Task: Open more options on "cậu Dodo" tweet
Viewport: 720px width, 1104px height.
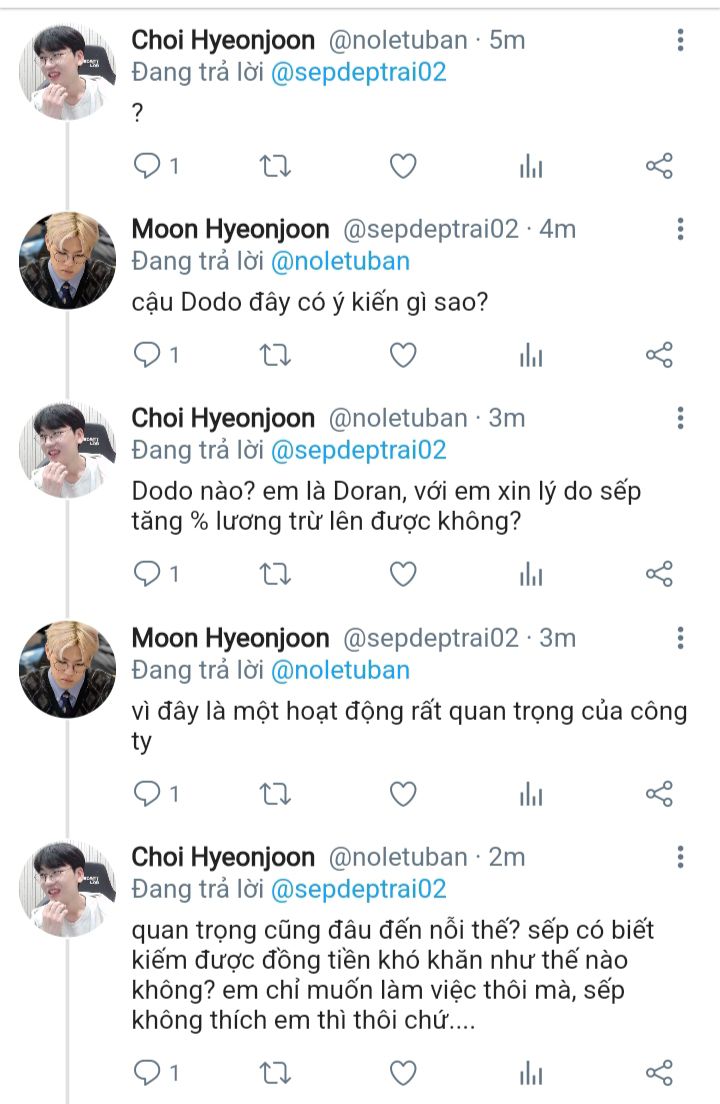Action: [680, 229]
